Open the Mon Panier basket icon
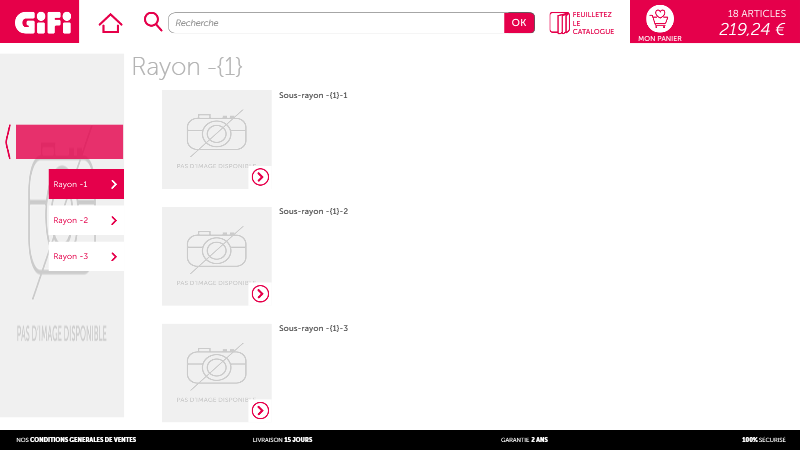Image resolution: width=800 pixels, height=450 pixels. coord(659,19)
